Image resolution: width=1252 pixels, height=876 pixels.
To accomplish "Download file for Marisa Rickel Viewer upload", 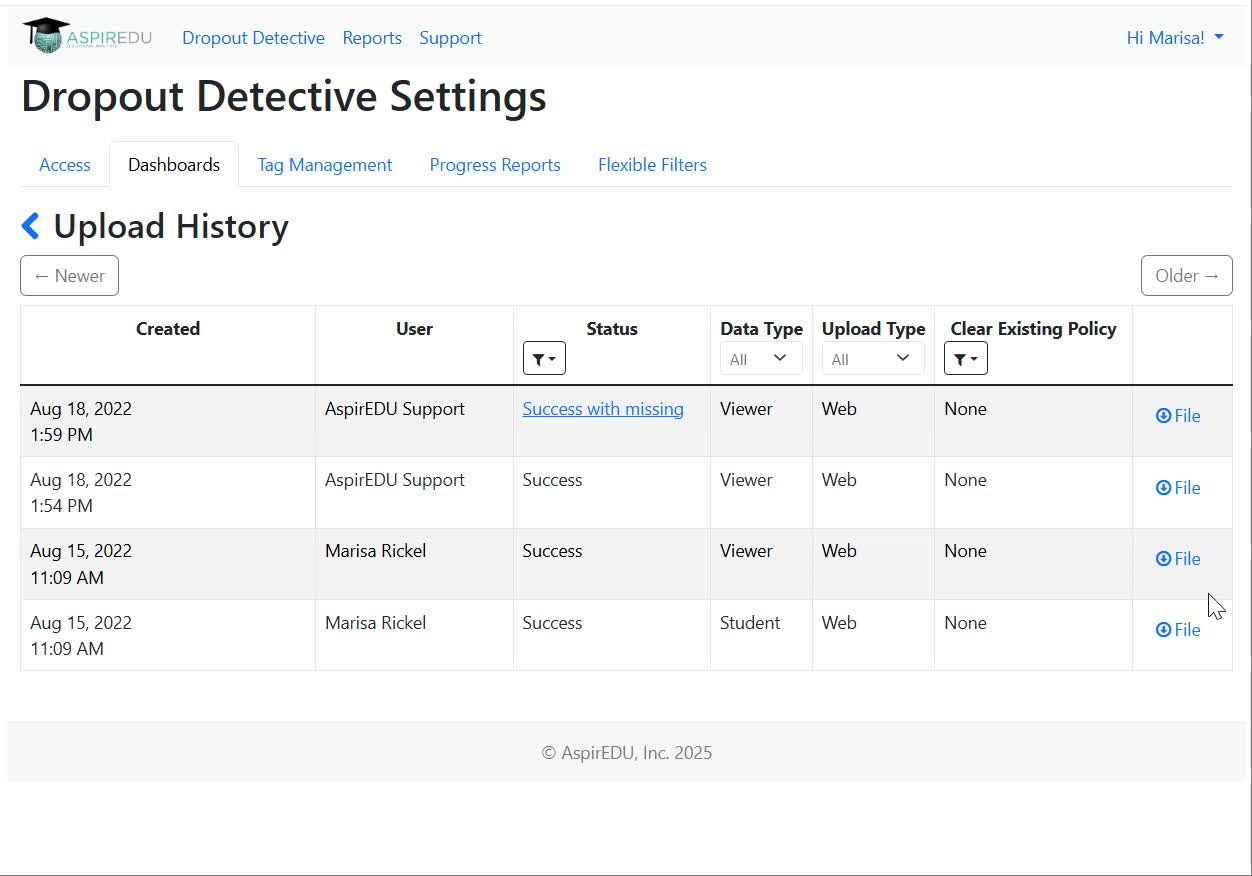I will coord(1178,559).
